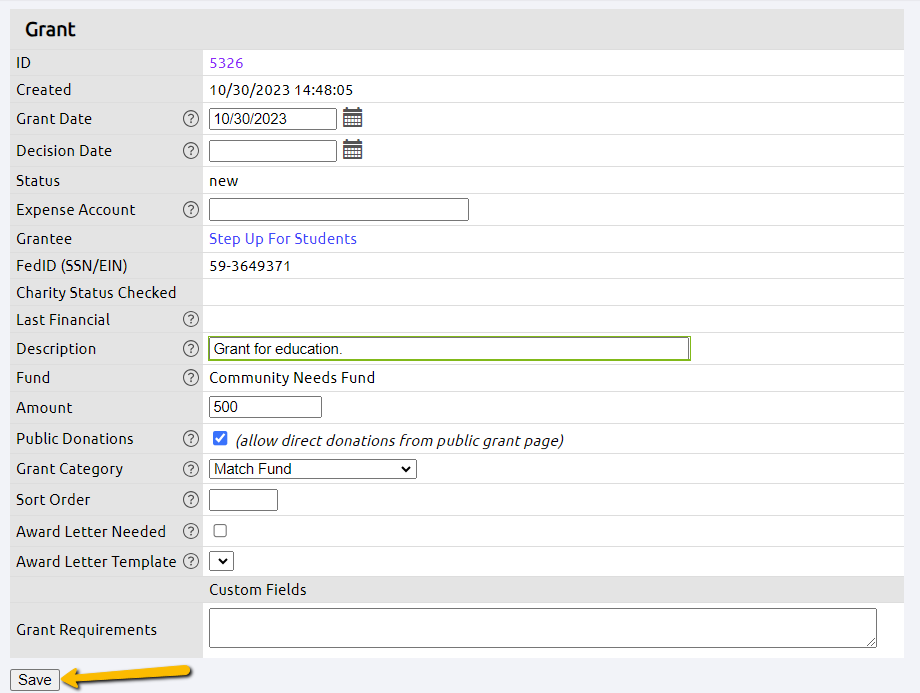Click help icon next to Fund

tap(191, 378)
